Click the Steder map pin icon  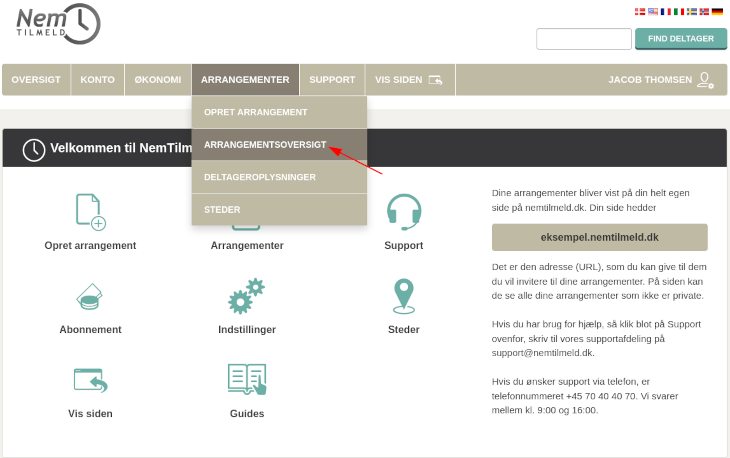404,296
